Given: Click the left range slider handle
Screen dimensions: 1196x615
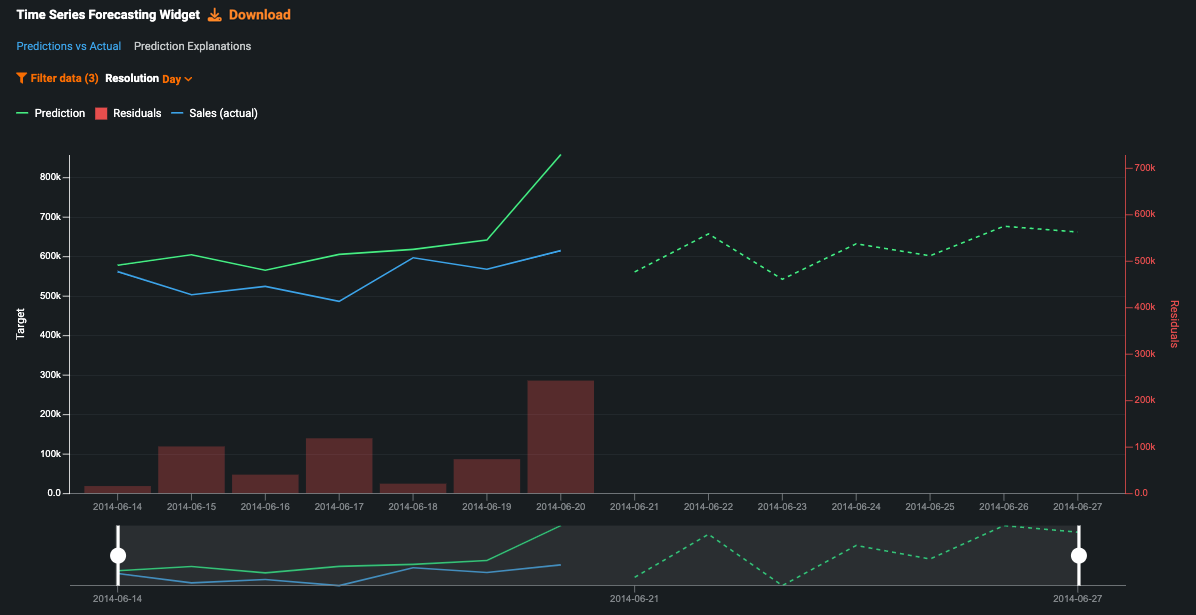Looking at the screenshot, I should click(118, 555).
